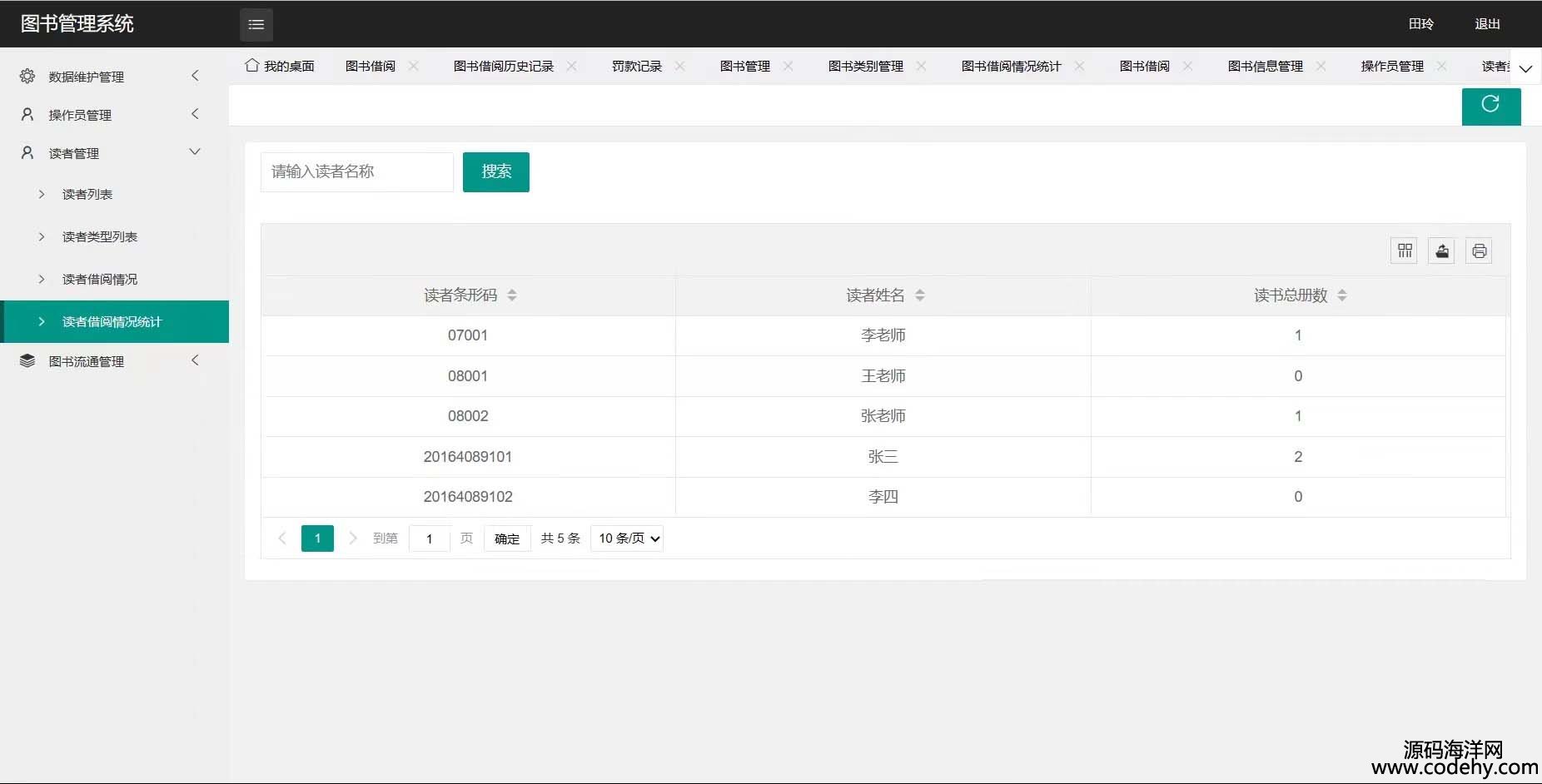Viewport: 1542px width, 784px height.
Task: Click the print table icon
Action: [x=1479, y=251]
